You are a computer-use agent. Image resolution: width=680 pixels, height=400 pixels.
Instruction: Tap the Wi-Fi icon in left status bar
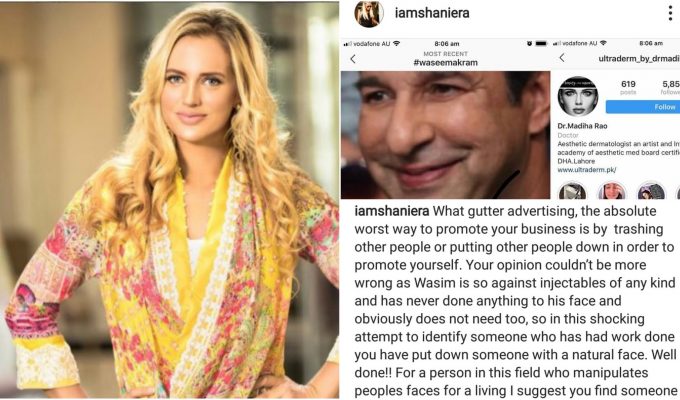point(396,43)
